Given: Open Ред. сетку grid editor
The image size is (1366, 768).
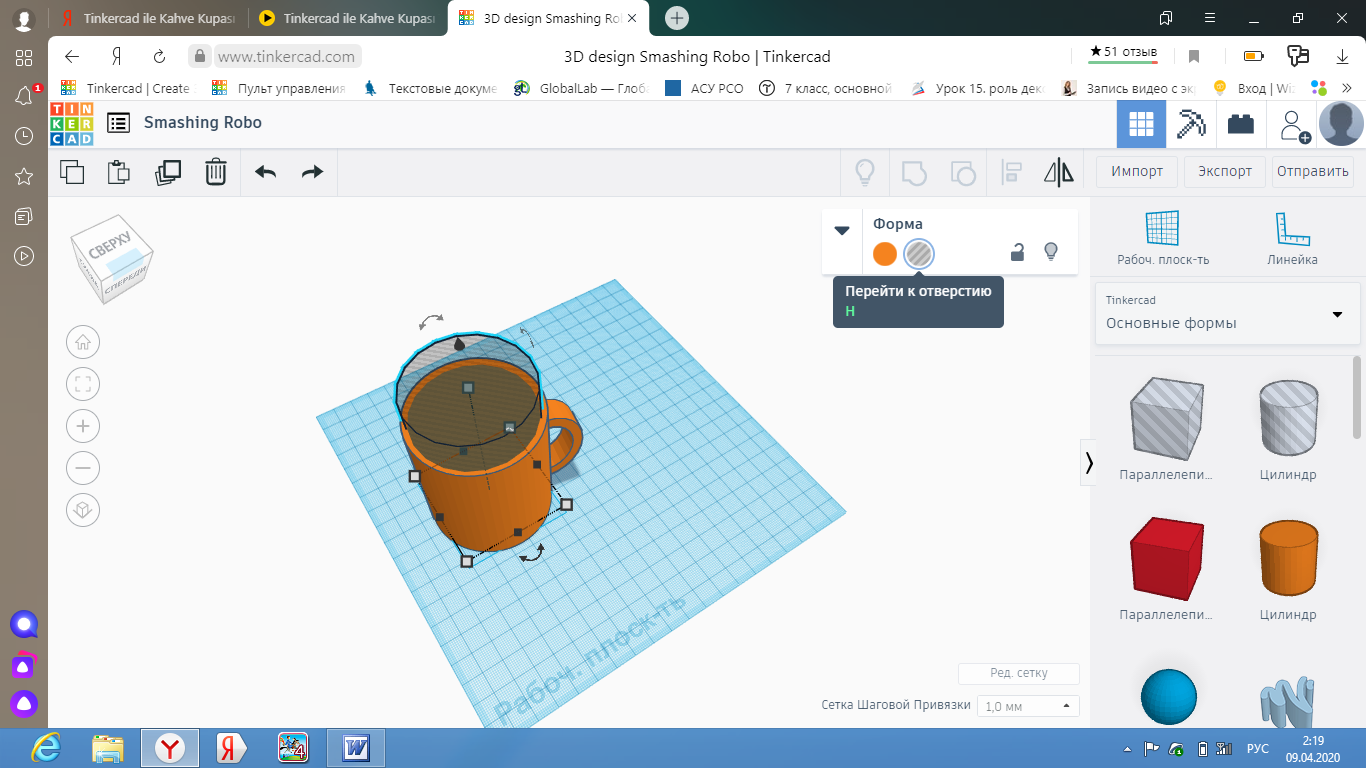Looking at the screenshot, I should click(x=1019, y=673).
